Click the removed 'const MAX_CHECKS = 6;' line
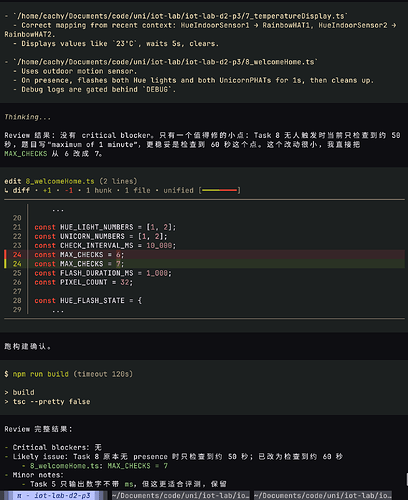 point(79,255)
